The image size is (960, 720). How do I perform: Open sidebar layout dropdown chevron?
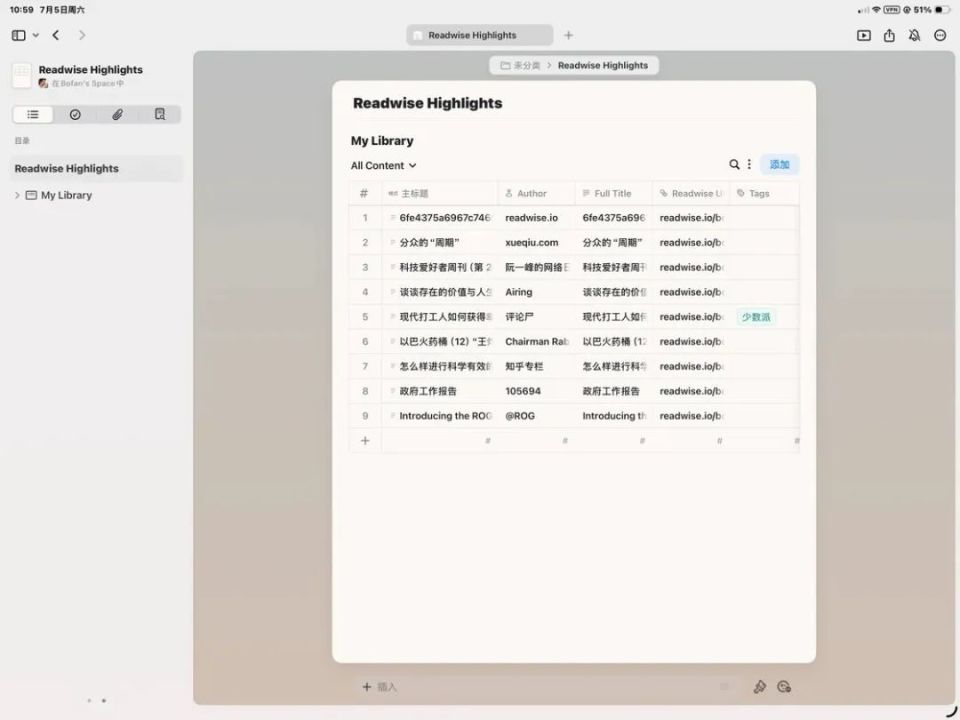point(36,36)
